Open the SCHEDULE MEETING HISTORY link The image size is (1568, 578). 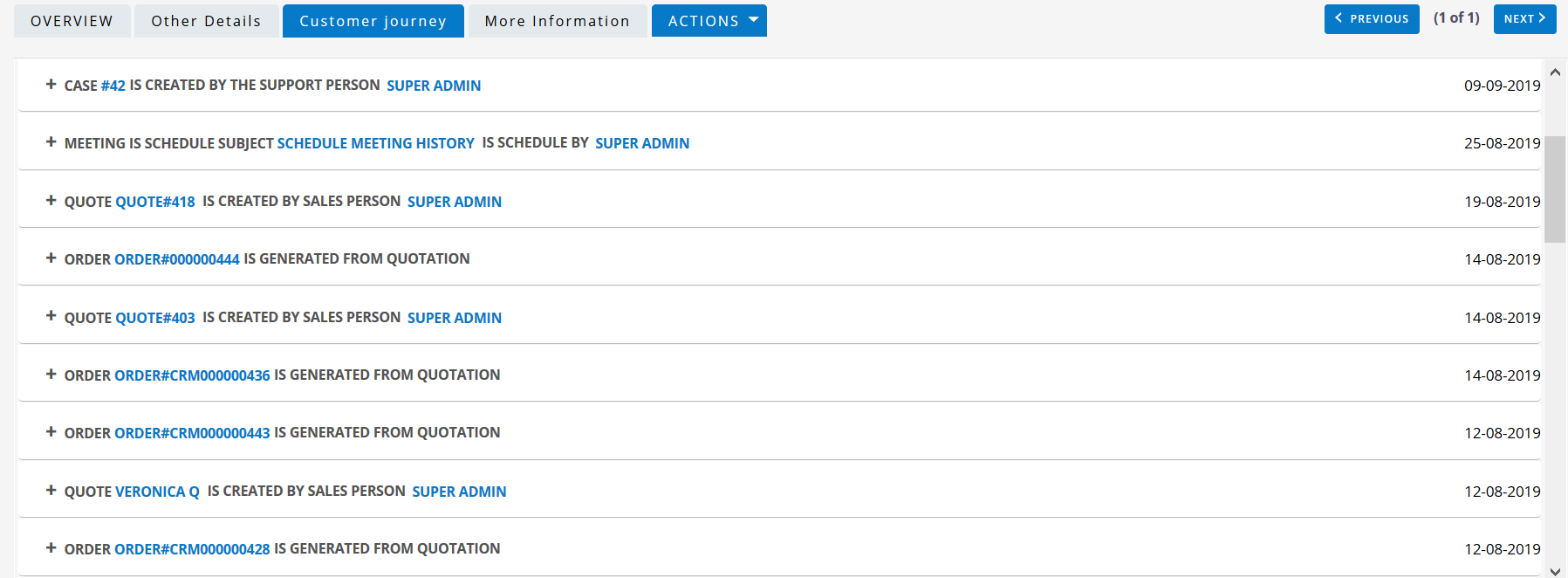(376, 143)
